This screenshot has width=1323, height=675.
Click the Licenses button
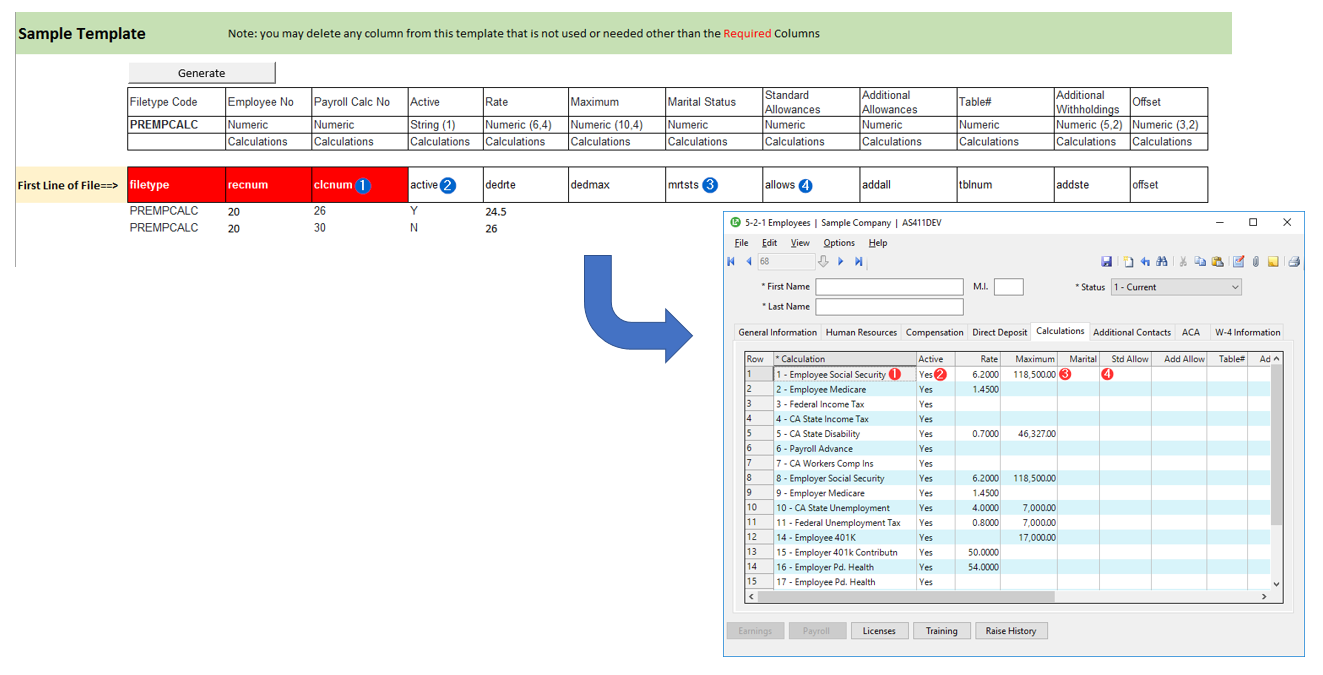click(x=879, y=631)
